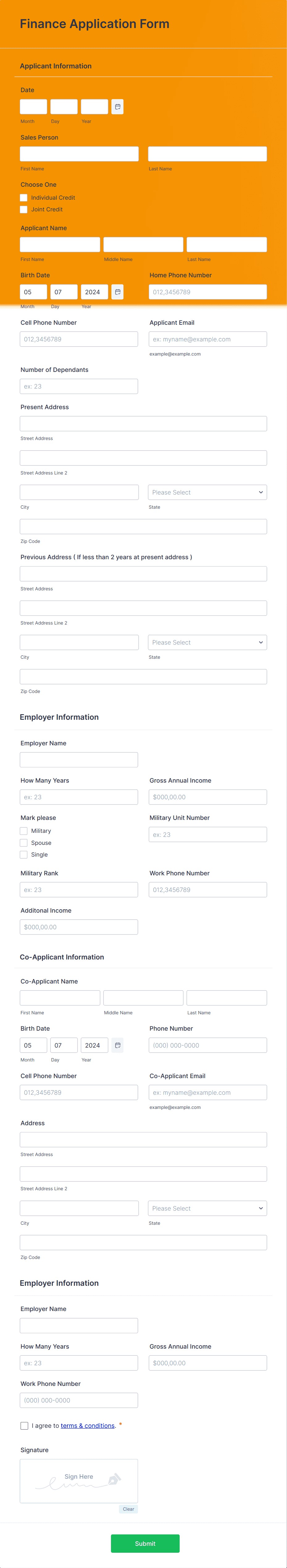Screen dimensions: 287x1568
Task: Select the Co-Applicant Name Last Name field
Action: 227,998
